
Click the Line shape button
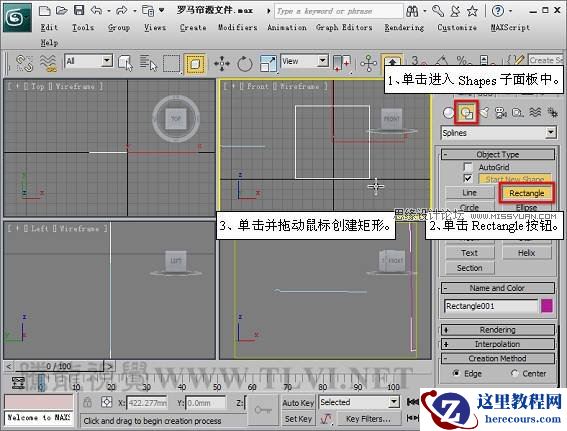click(469, 193)
